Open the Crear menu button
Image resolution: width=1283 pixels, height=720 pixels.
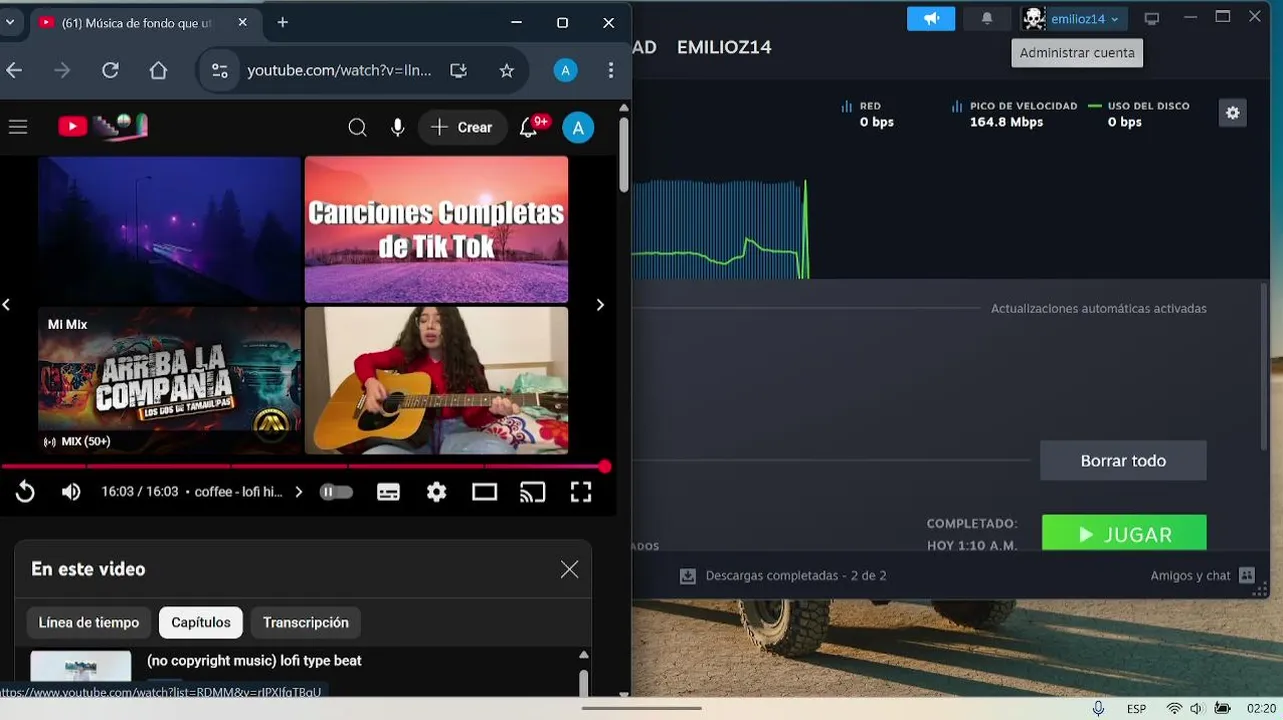click(x=462, y=127)
